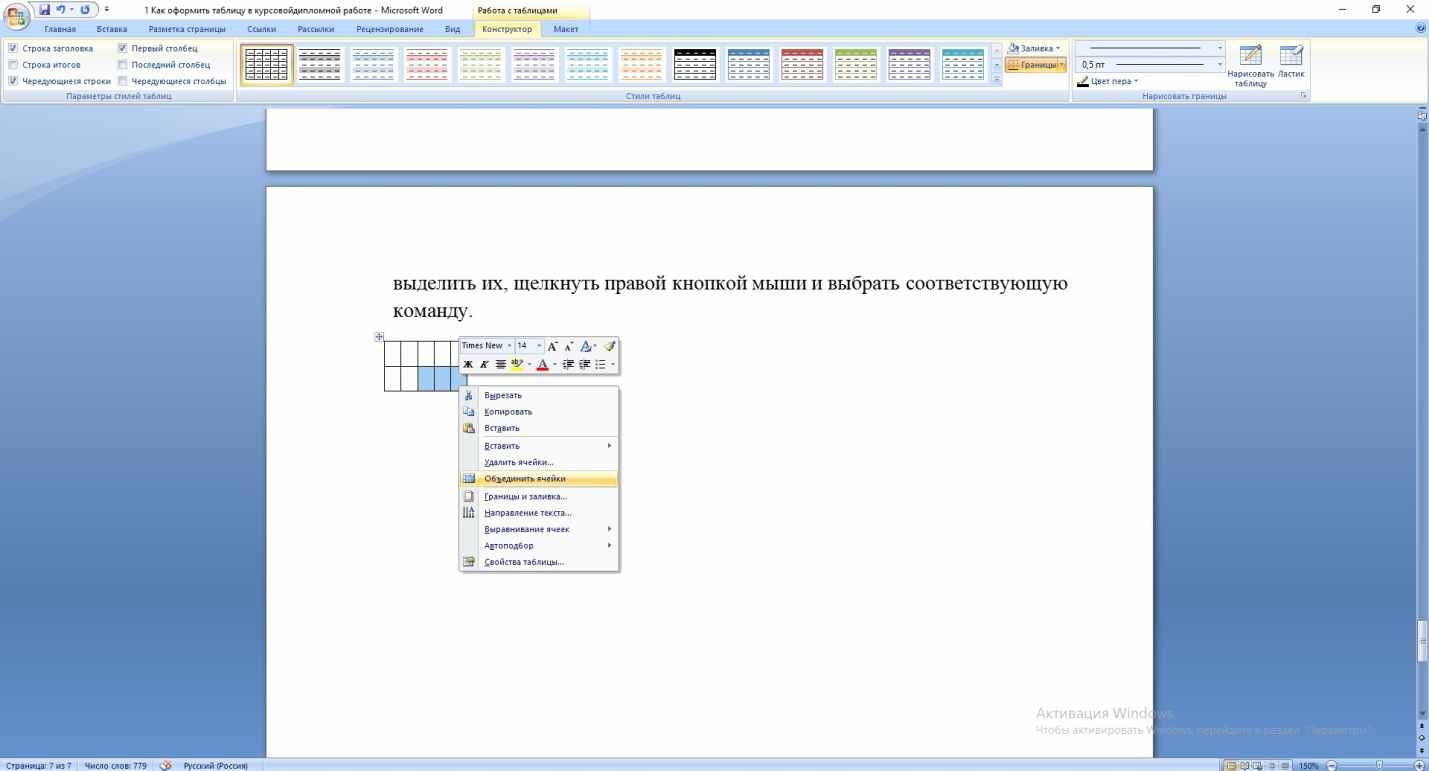The height and width of the screenshot is (771, 1429).
Task: Open Выравнивание ячеек submenu
Action: [x=539, y=529]
